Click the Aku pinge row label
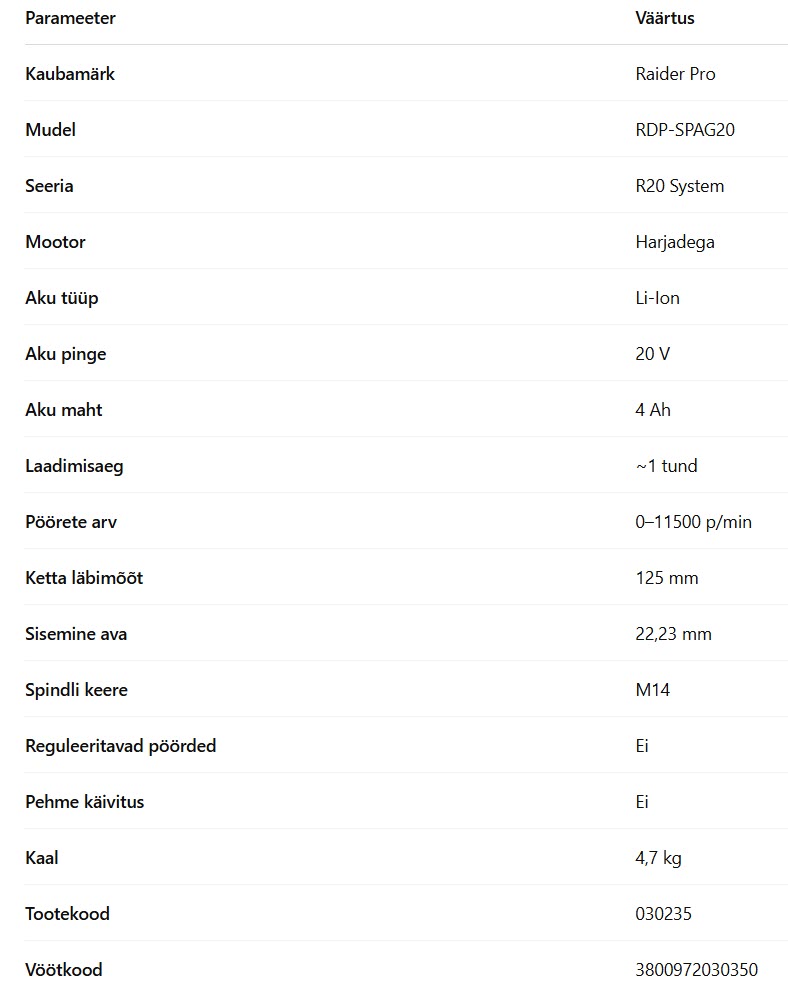 pos(65,354)
